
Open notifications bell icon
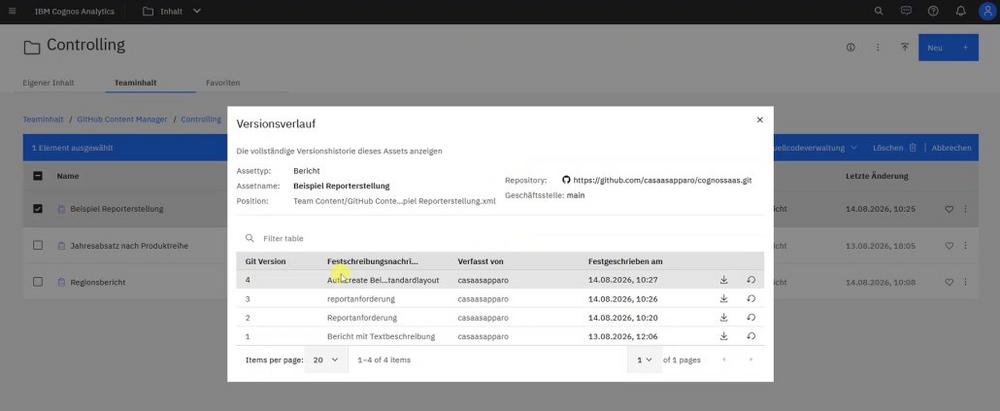click(960, 11)
